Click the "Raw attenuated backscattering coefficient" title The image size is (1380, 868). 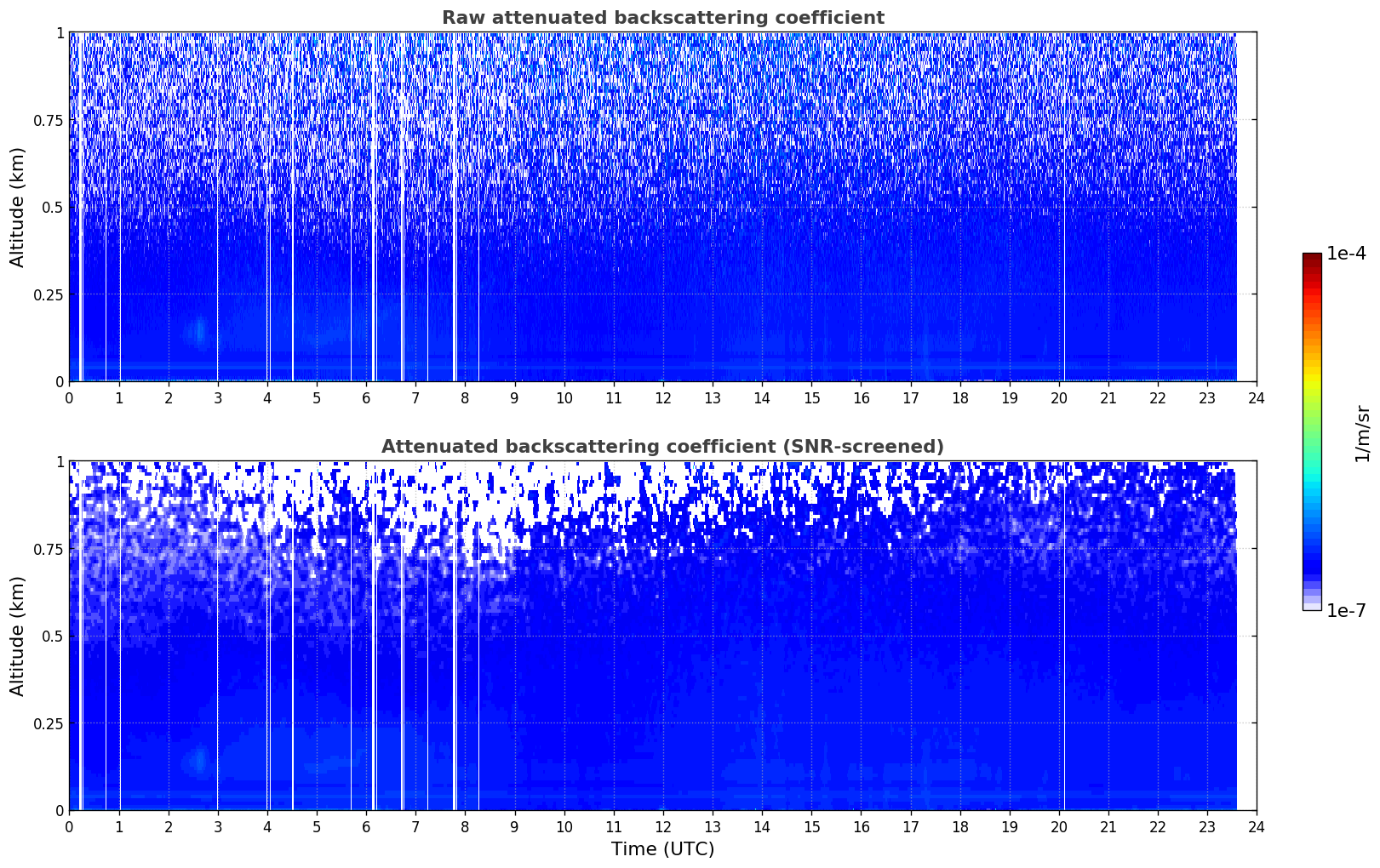click(662, 18)
